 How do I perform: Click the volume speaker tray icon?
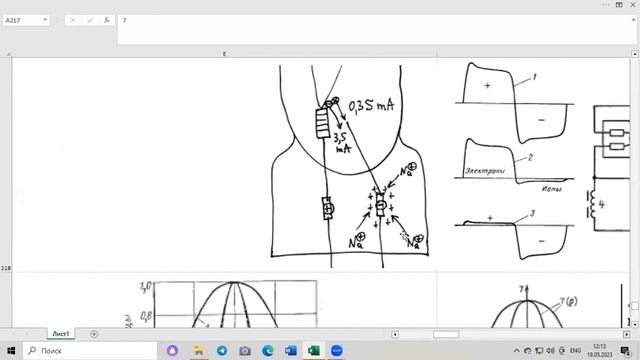point(551,351)
